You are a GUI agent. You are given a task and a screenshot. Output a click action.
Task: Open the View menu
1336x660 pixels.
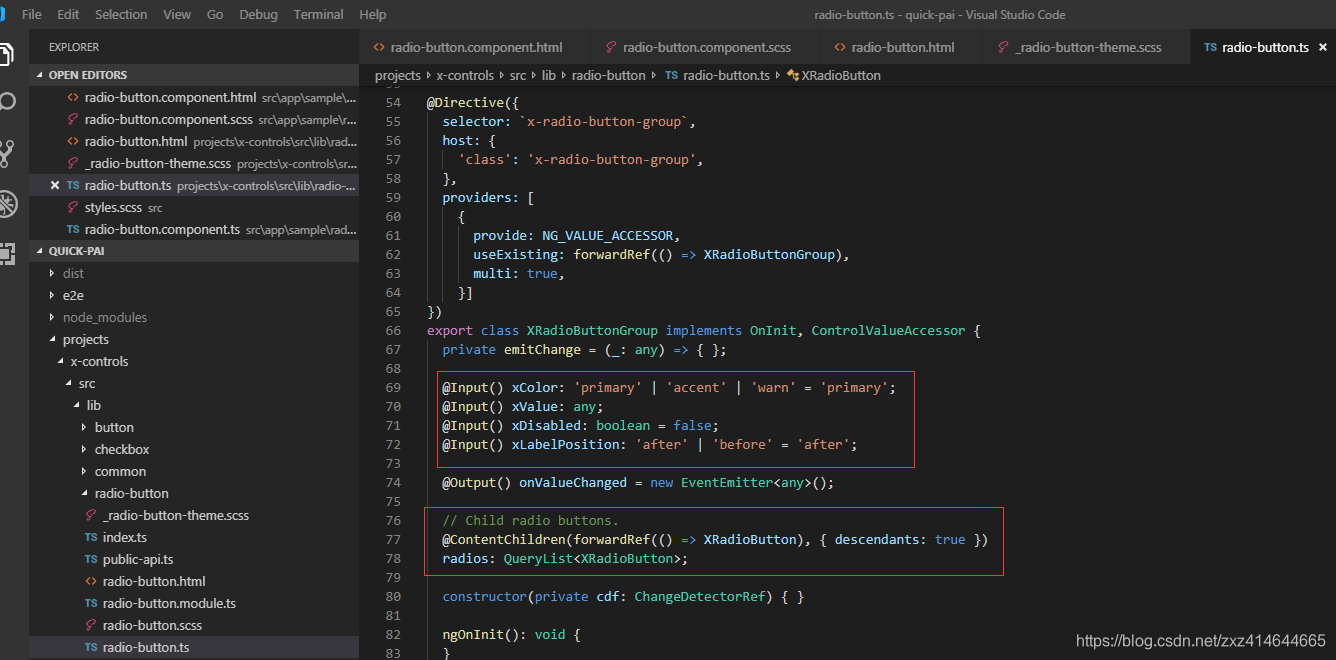tap(177, 15)
